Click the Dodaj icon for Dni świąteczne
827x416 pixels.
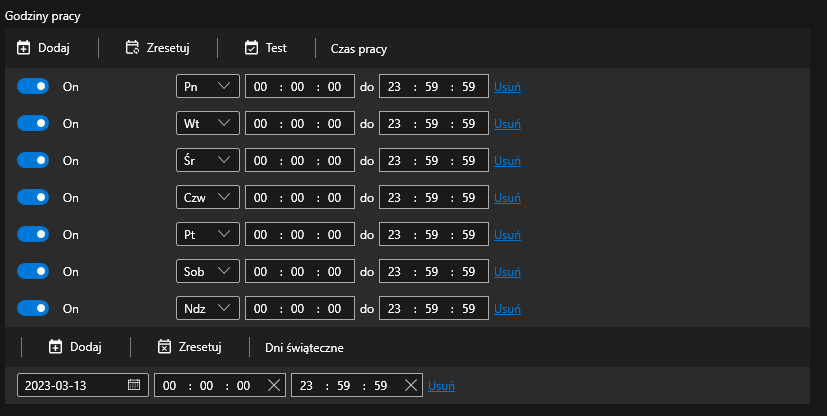[56, 347]
